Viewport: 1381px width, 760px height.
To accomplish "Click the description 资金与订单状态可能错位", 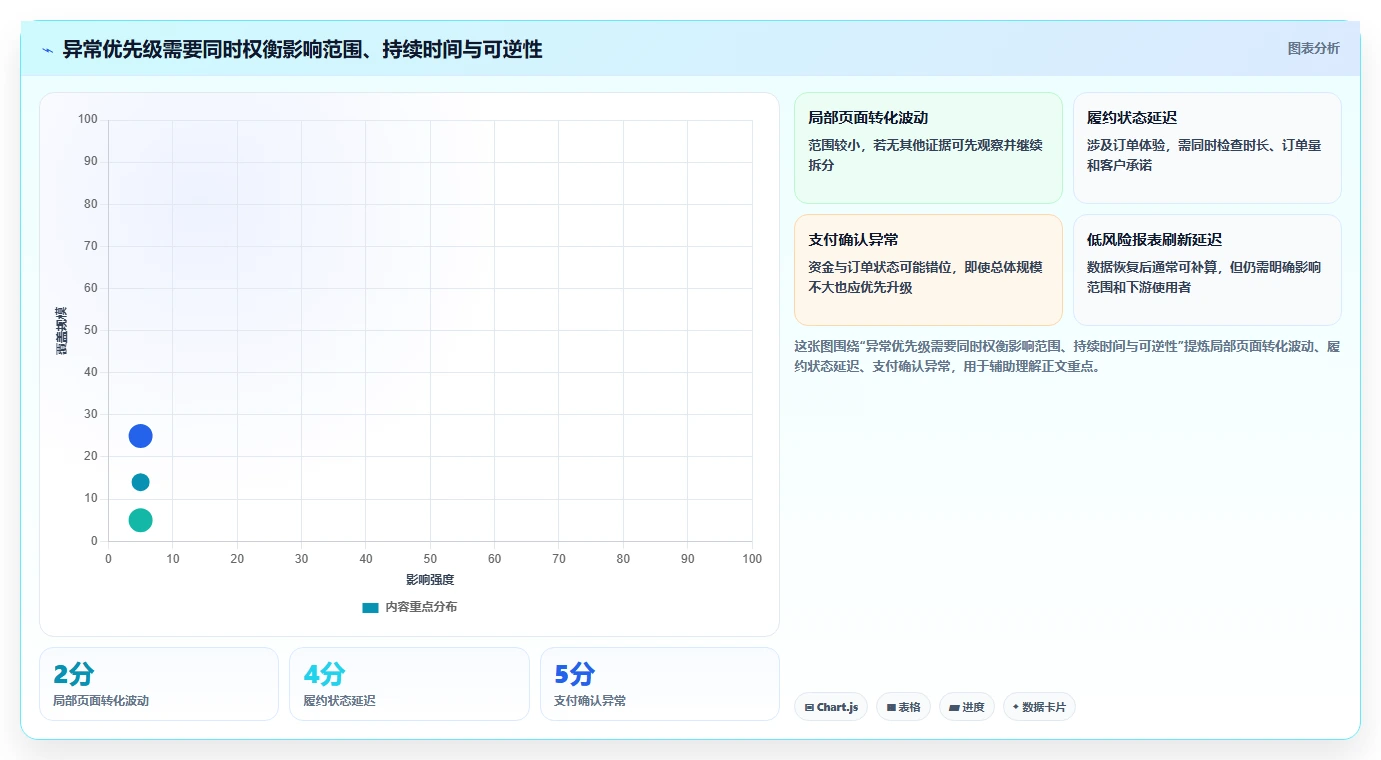I will pyautogui.click(x=925, y=277).
